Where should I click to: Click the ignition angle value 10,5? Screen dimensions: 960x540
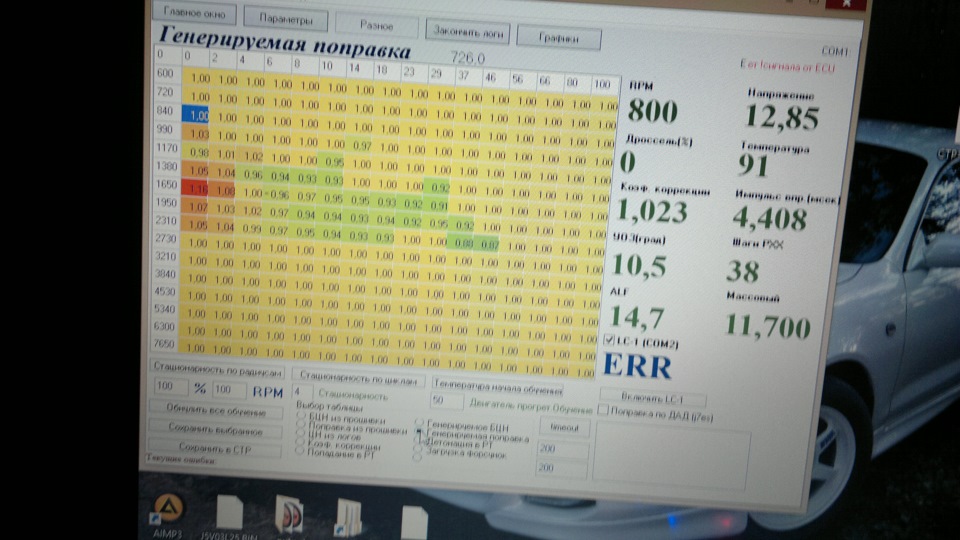[640, 264]
